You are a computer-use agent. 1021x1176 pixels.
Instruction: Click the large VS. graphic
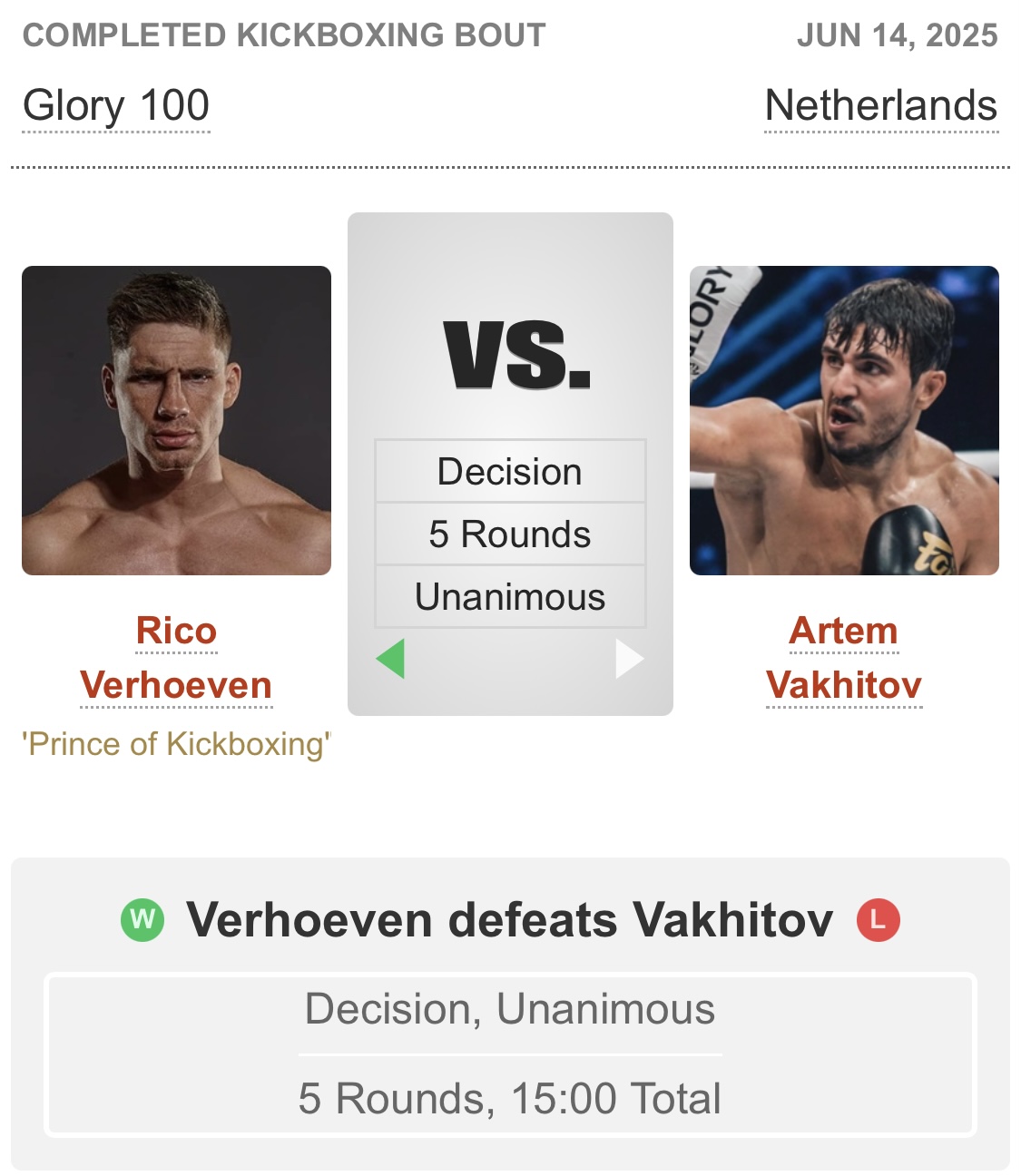click(516, 356)
